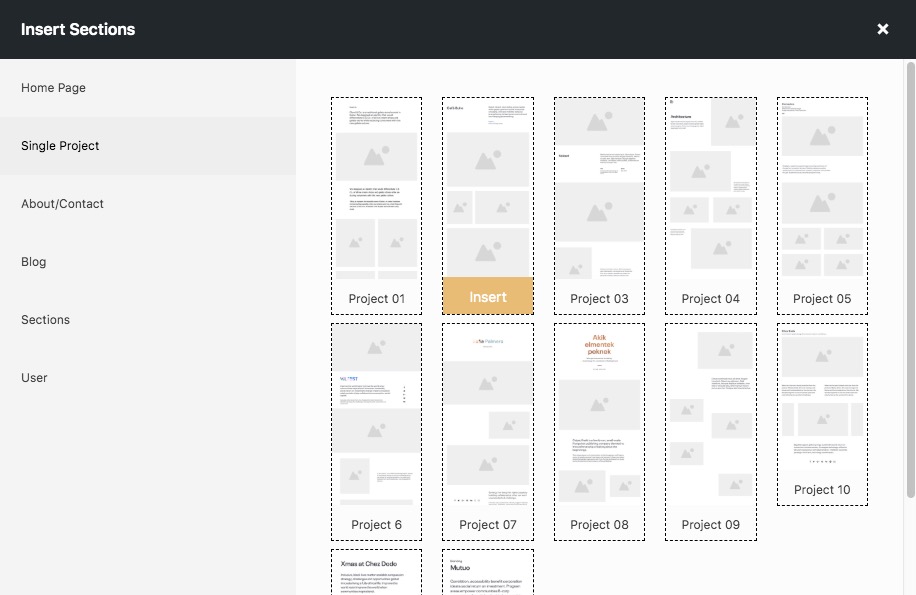Pick the Project 03 template thumbnail
This screenshot has height=595, width=916.
(599, 206)
